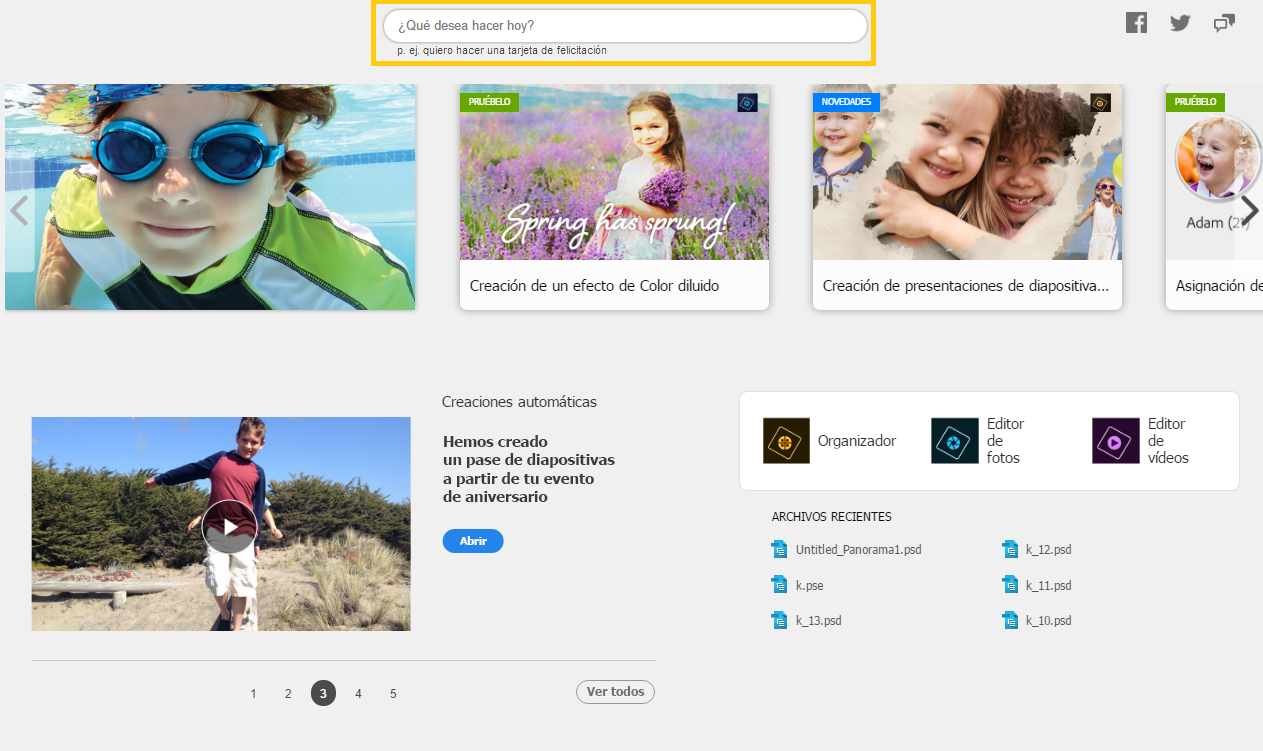Click the k_12.psd file icon
This screenshot has height=751, width=1263.
click(x=1010, y=549)
